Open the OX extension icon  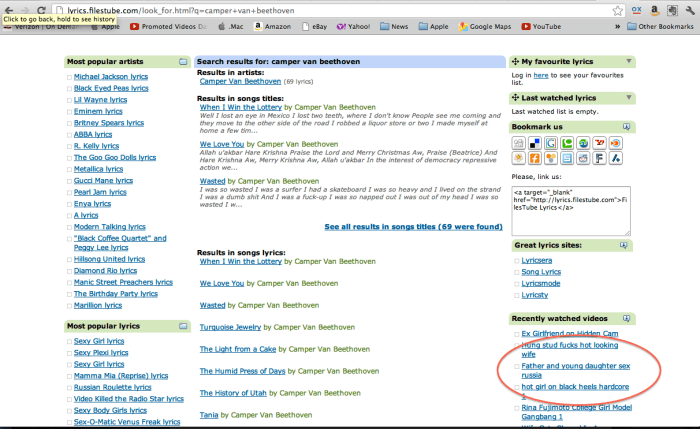coord(636,10)
